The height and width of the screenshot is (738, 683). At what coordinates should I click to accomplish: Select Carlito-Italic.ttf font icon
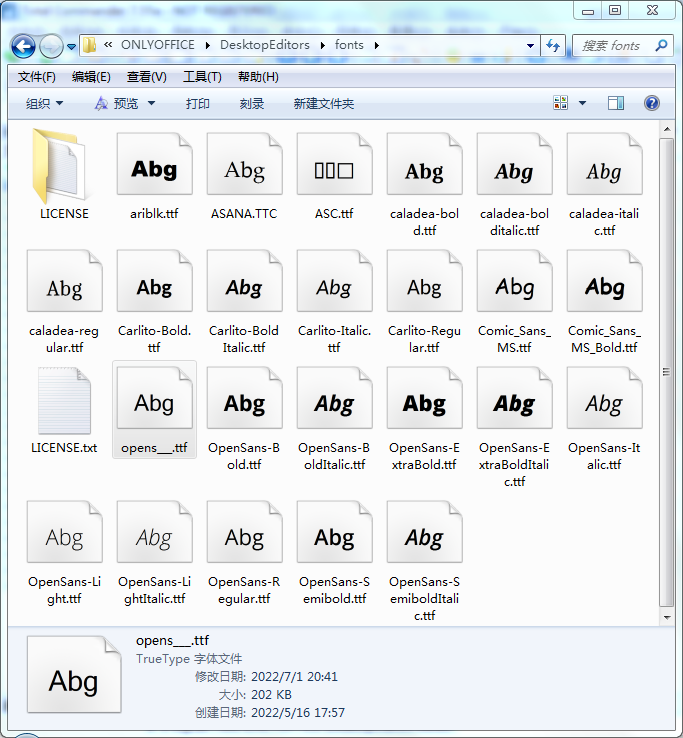point(334,281)
